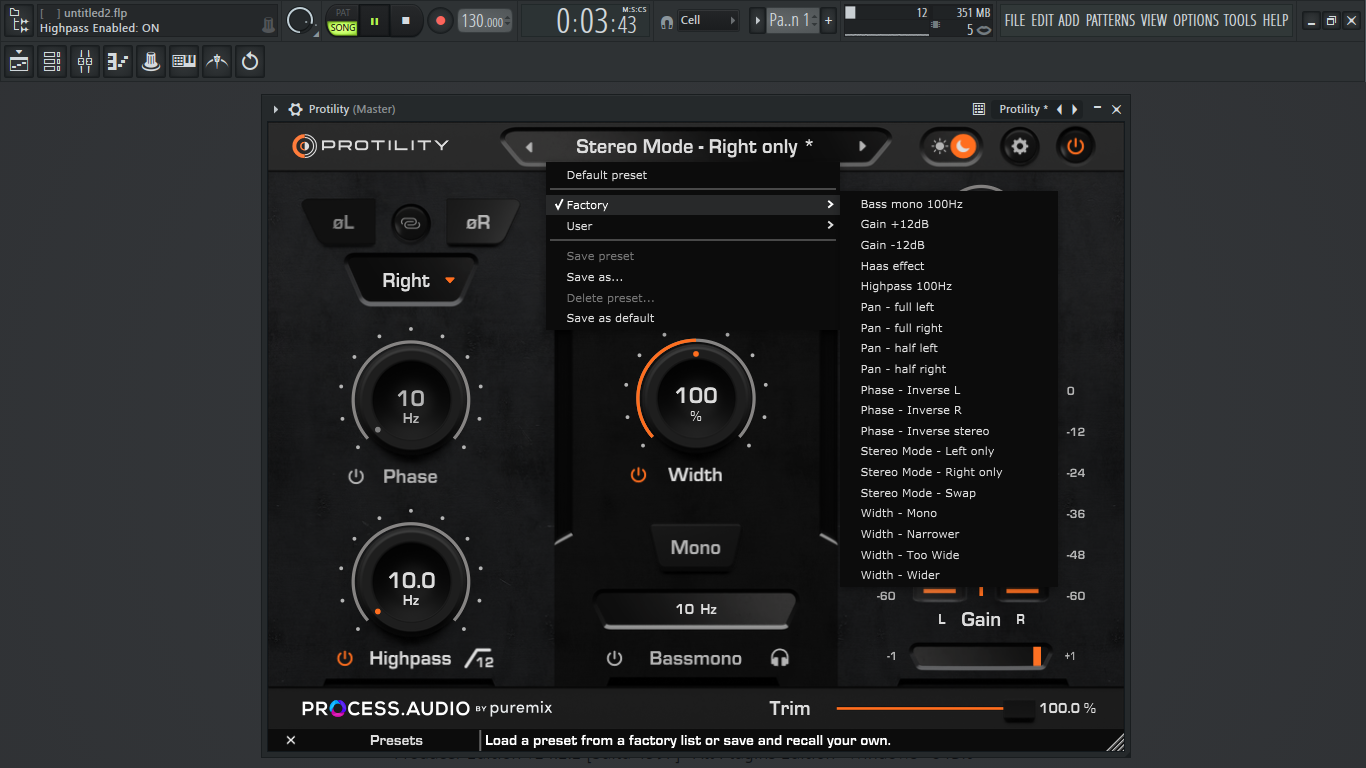Viewport: 1366px width, 768px height.
Task: Open the playlist view icon
Action: coord(19,62)
